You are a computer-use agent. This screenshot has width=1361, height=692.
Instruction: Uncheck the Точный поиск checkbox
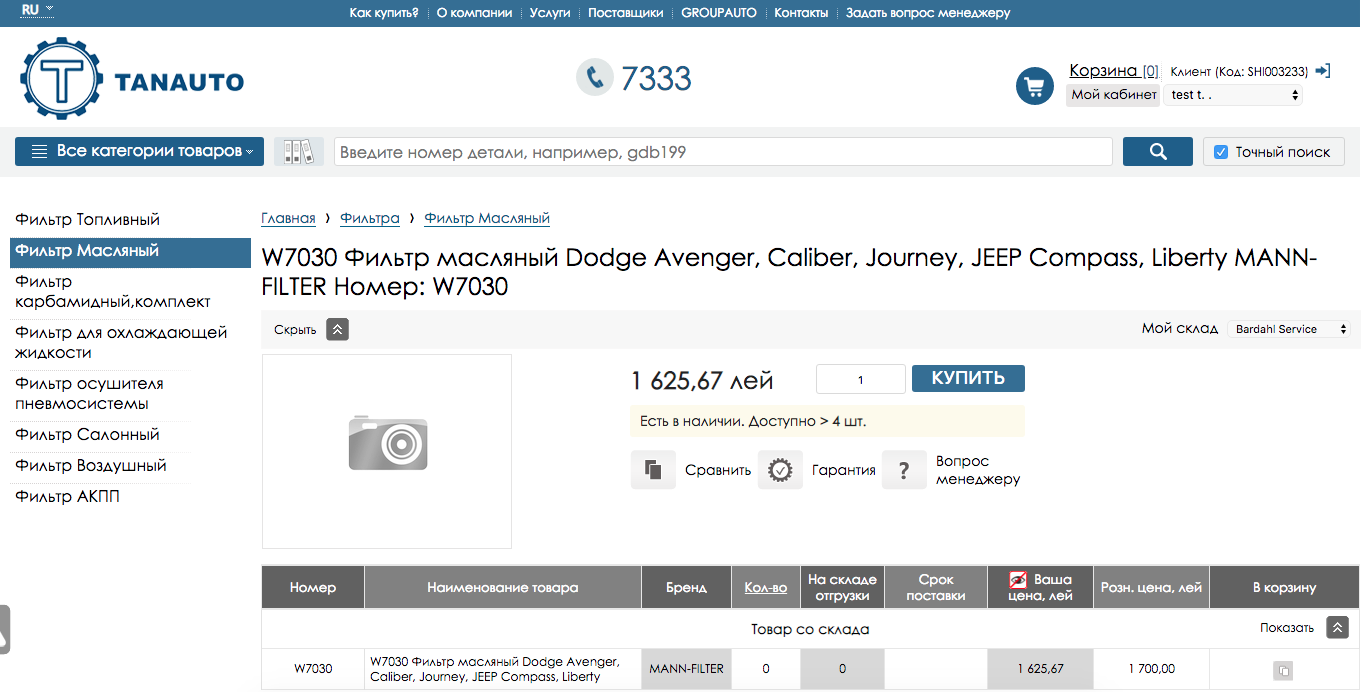pos(1220,152)
